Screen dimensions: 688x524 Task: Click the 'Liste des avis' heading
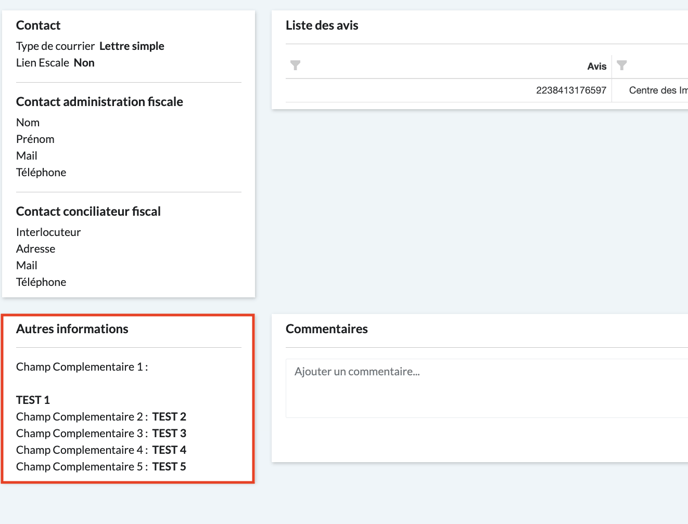321,25
